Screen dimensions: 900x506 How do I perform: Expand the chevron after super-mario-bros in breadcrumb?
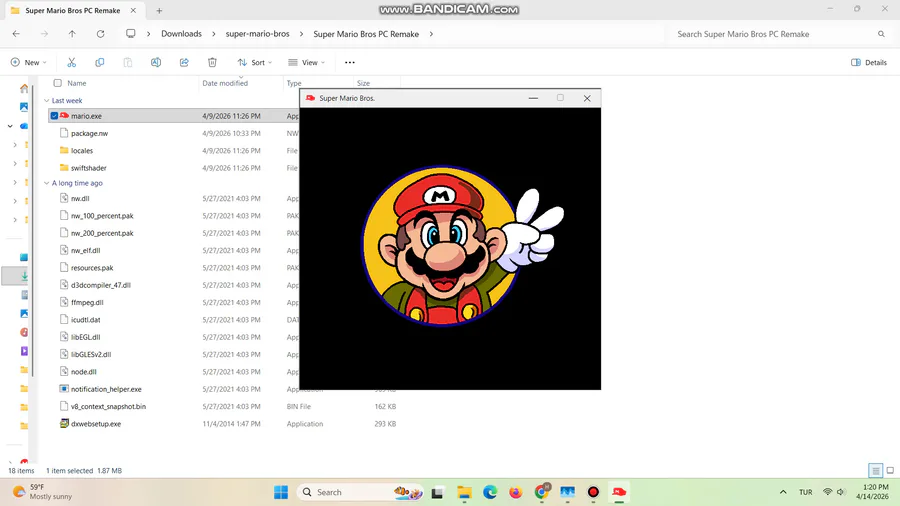pyautogui.click(x=301, y=34)
